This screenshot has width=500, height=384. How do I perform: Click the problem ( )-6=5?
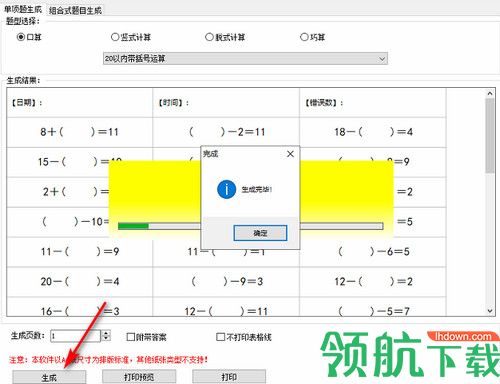(x=373, y=251)
